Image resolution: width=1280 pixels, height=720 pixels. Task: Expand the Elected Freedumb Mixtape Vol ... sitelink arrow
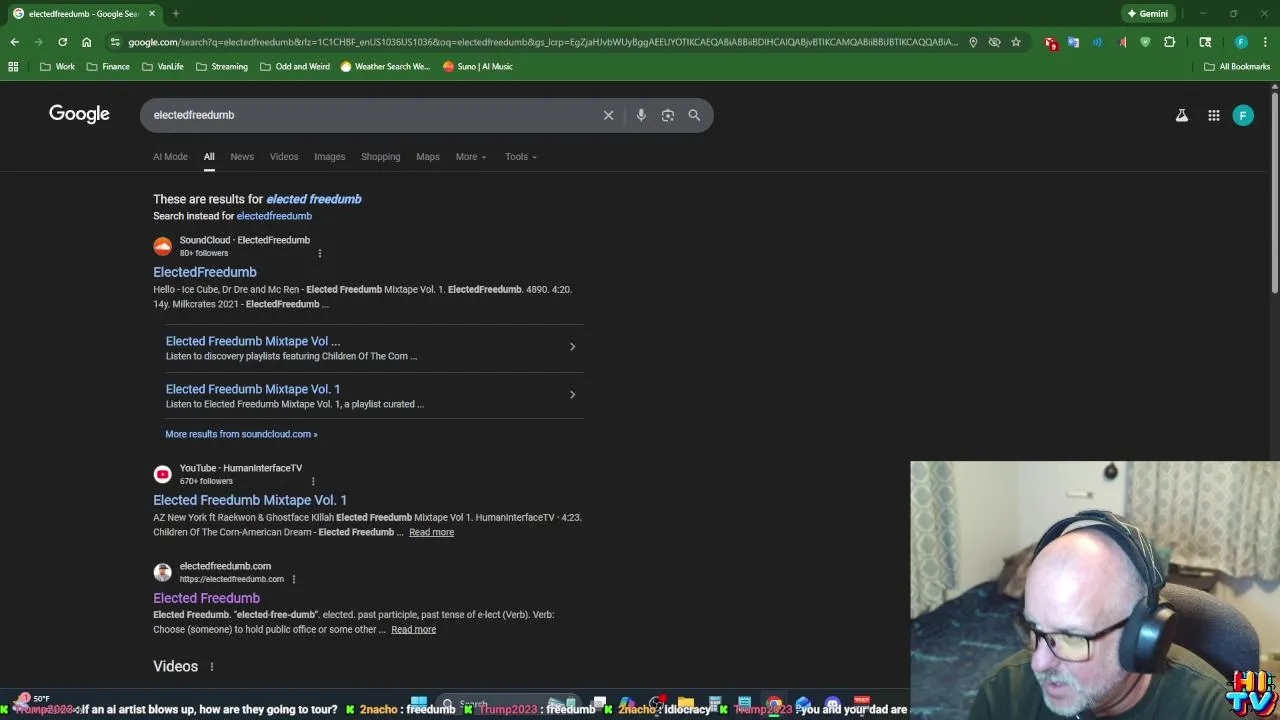pyautogui.click(x=572, y=347)
